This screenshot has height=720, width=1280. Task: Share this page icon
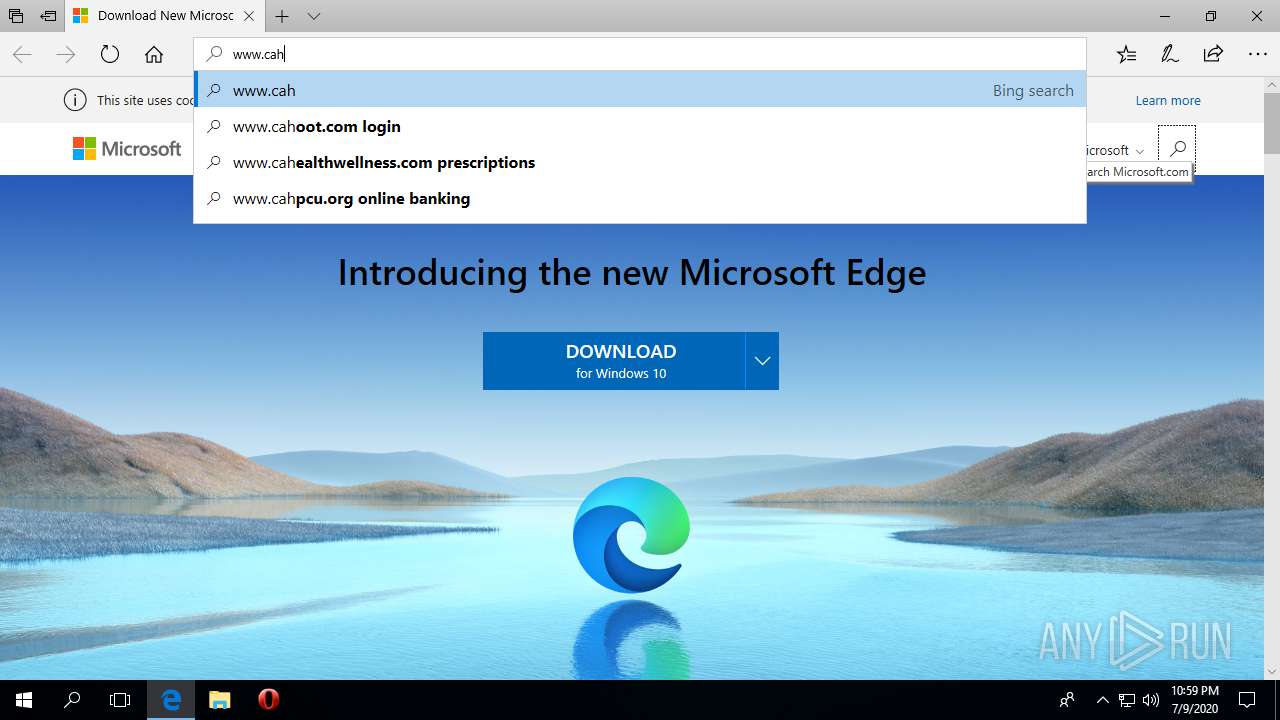1213,55
